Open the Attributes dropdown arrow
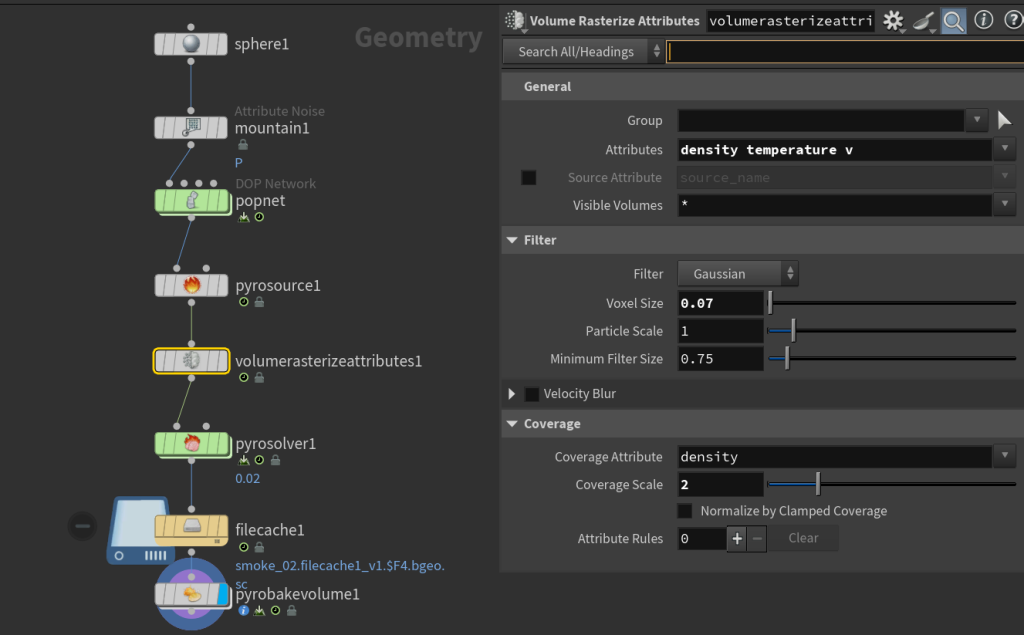 [x=1004, y=150]
